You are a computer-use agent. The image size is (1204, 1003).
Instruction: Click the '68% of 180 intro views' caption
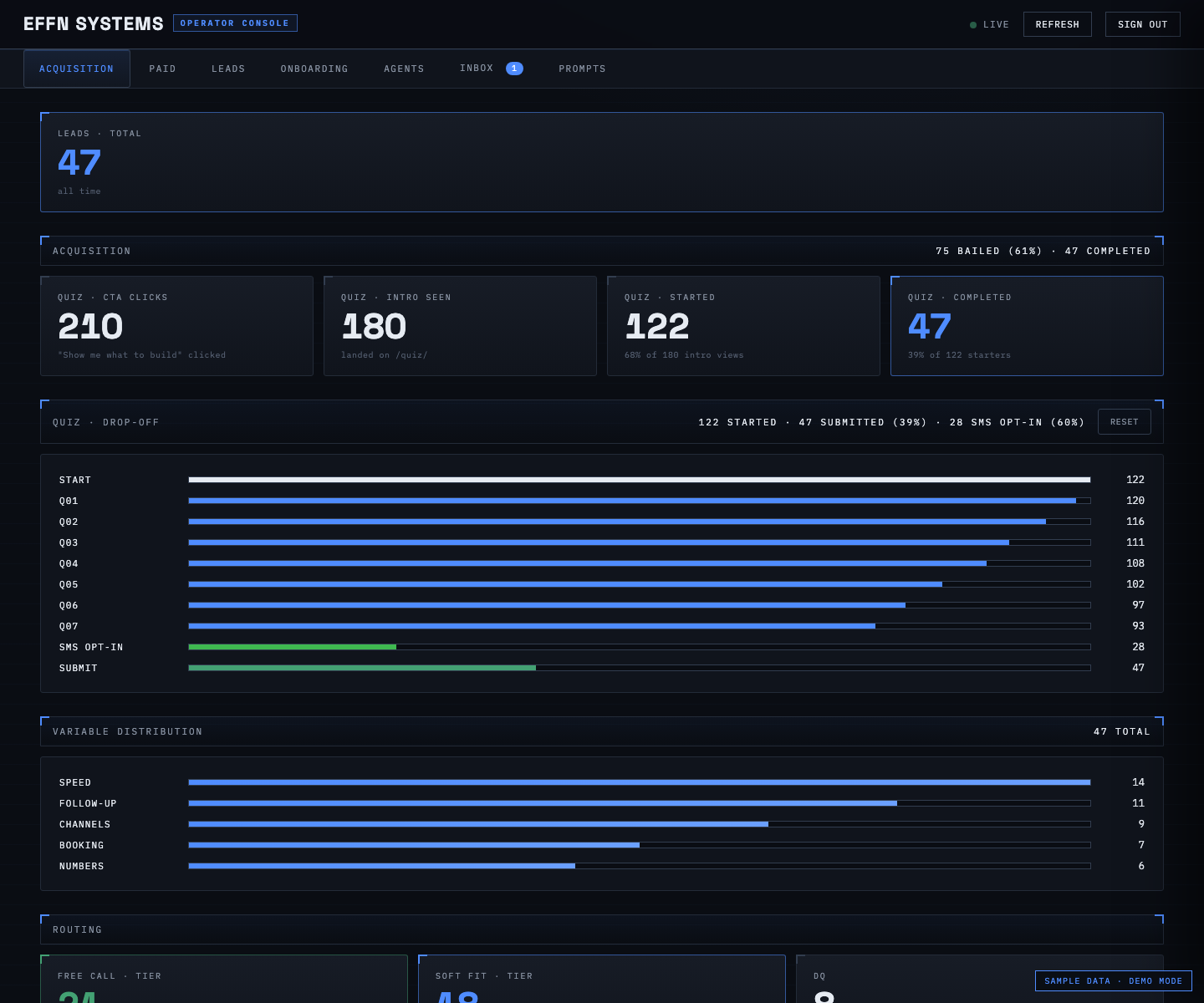pos(684,355)
